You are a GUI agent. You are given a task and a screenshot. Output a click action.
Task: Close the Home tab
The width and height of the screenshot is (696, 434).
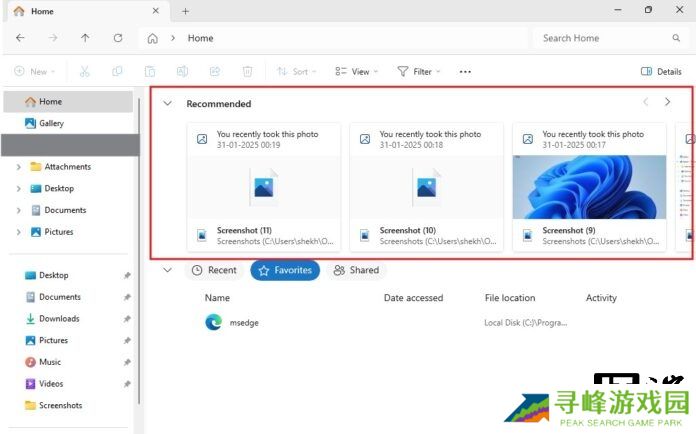pyautogui.click(x=155, y=11)
